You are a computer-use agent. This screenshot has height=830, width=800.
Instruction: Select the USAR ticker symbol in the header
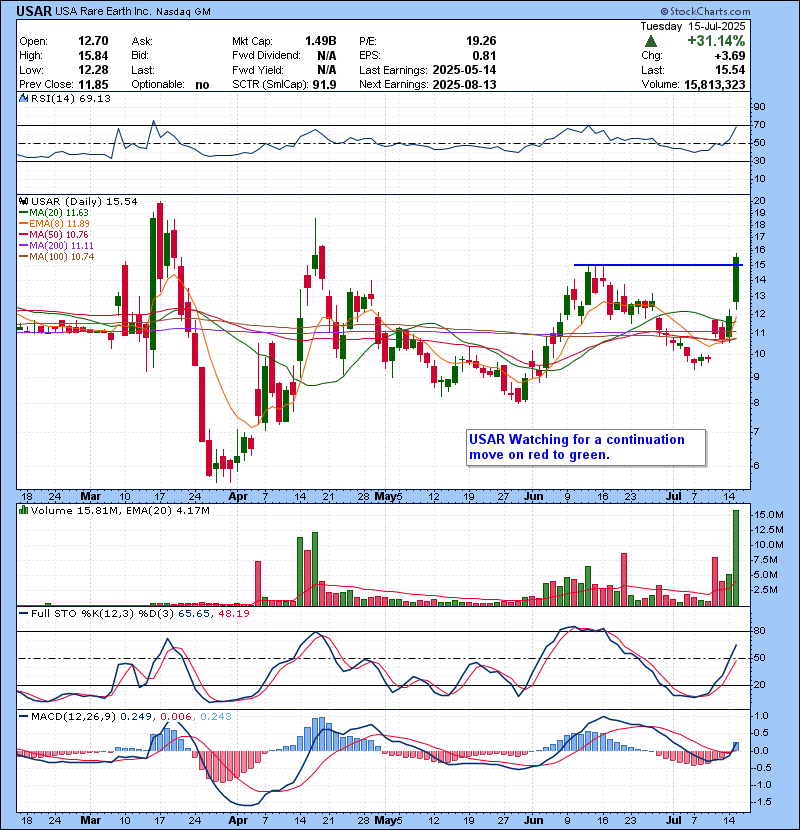pos(34,11)
